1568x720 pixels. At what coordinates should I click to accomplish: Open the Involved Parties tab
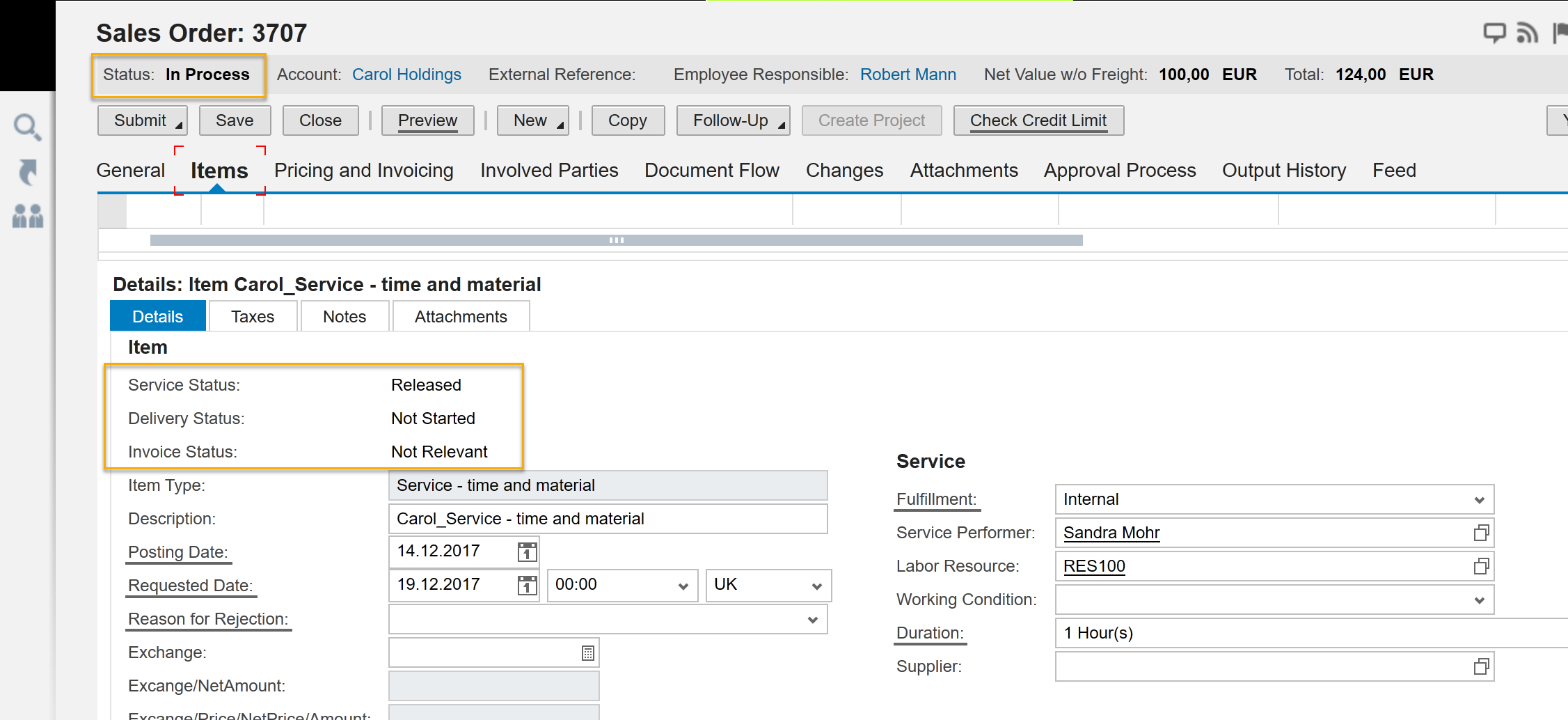click(x=549, y=171)
